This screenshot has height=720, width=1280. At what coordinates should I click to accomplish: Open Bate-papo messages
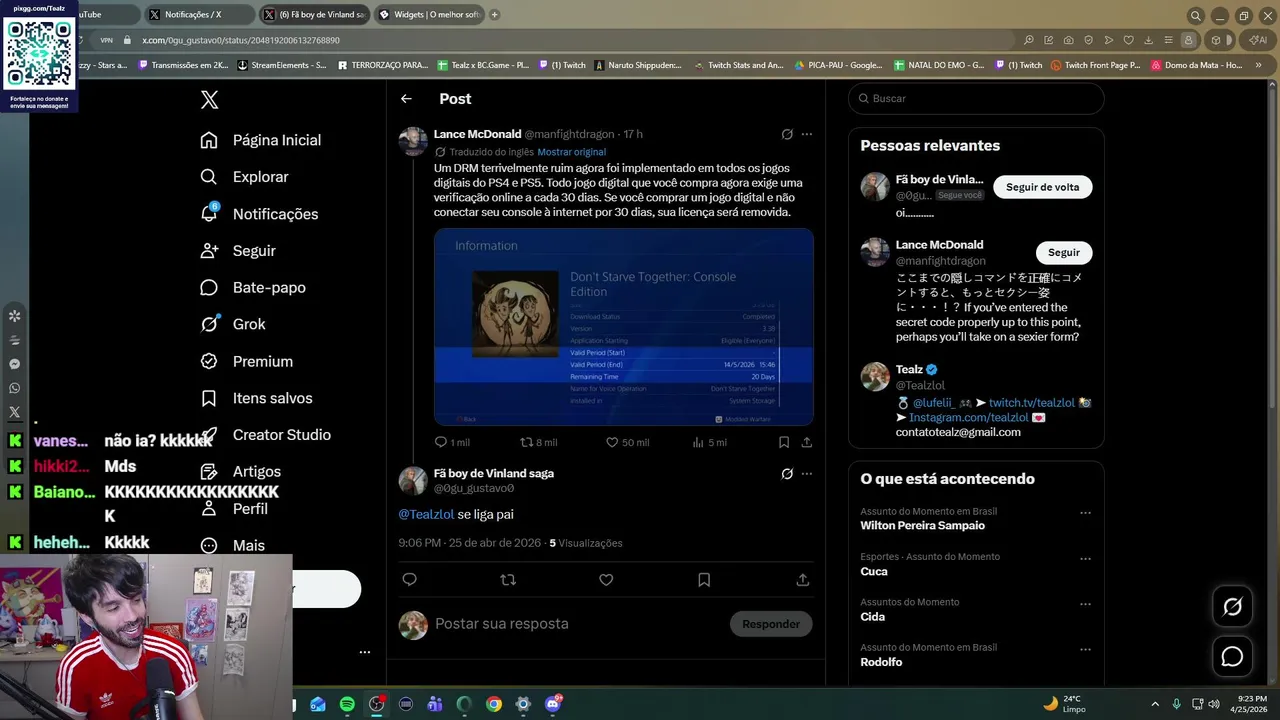(x=253, y=288)
